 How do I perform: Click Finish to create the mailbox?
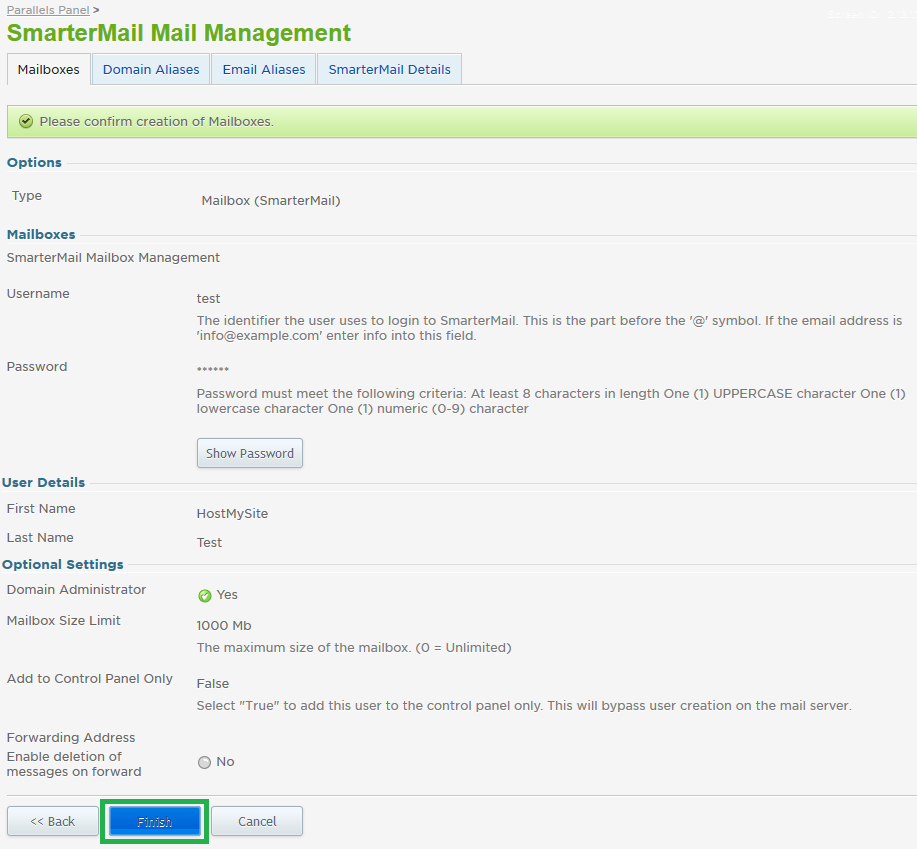[154, 822]
